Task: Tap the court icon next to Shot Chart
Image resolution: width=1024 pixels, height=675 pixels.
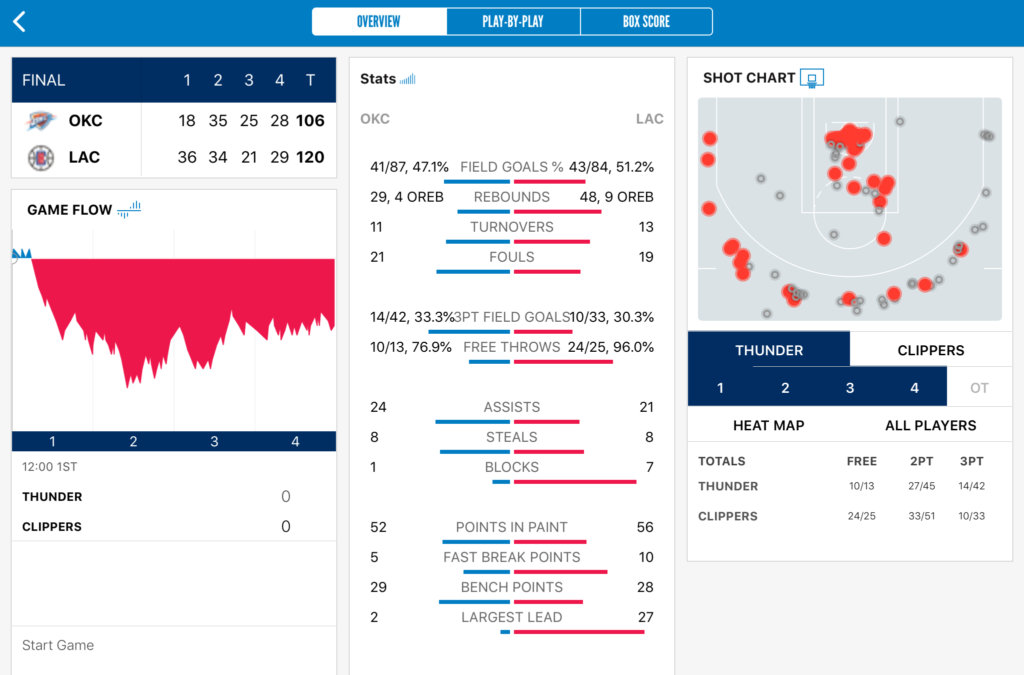Action: (x=812, y=78)
